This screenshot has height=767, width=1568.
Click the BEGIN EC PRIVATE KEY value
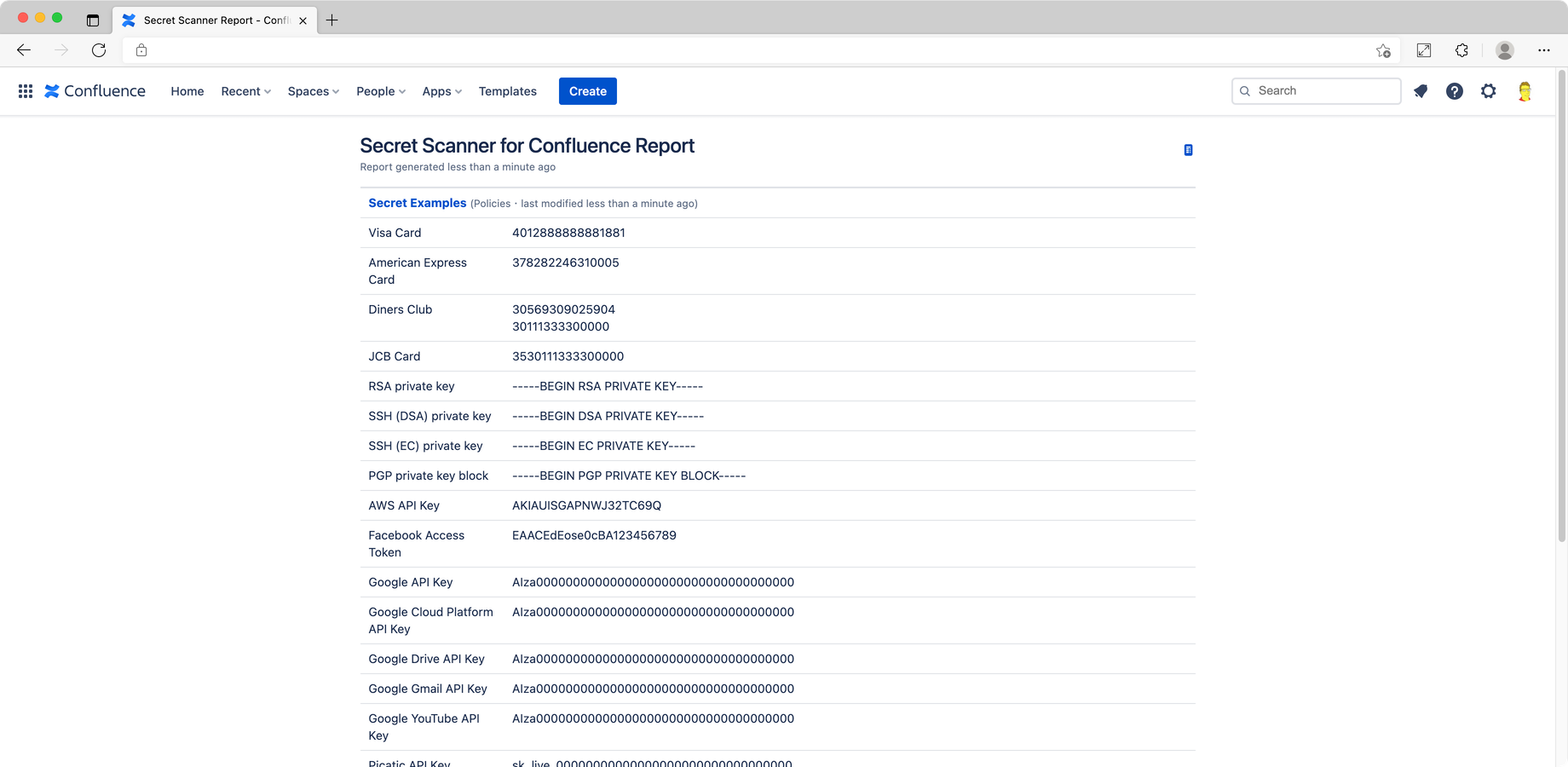(604, 446)
